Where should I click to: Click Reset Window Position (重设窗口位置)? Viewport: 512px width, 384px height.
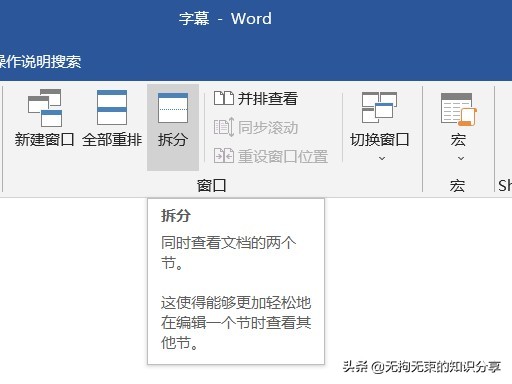click(x=271, y=156)
